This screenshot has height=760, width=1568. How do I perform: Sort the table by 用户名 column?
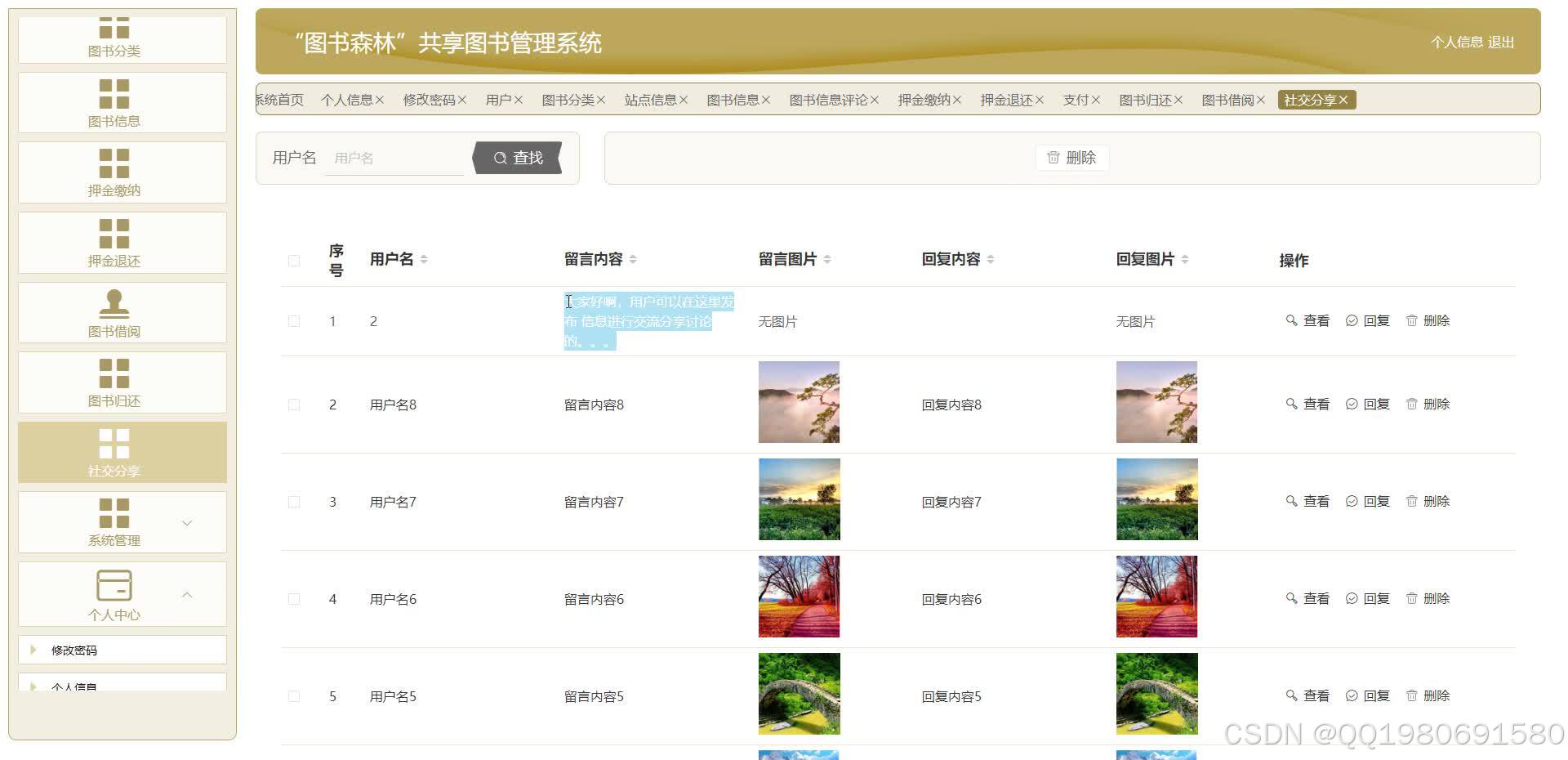coord(425,258)
